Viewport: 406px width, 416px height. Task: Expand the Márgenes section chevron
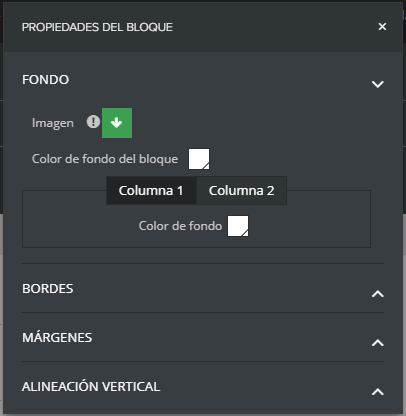pos(378,343)
